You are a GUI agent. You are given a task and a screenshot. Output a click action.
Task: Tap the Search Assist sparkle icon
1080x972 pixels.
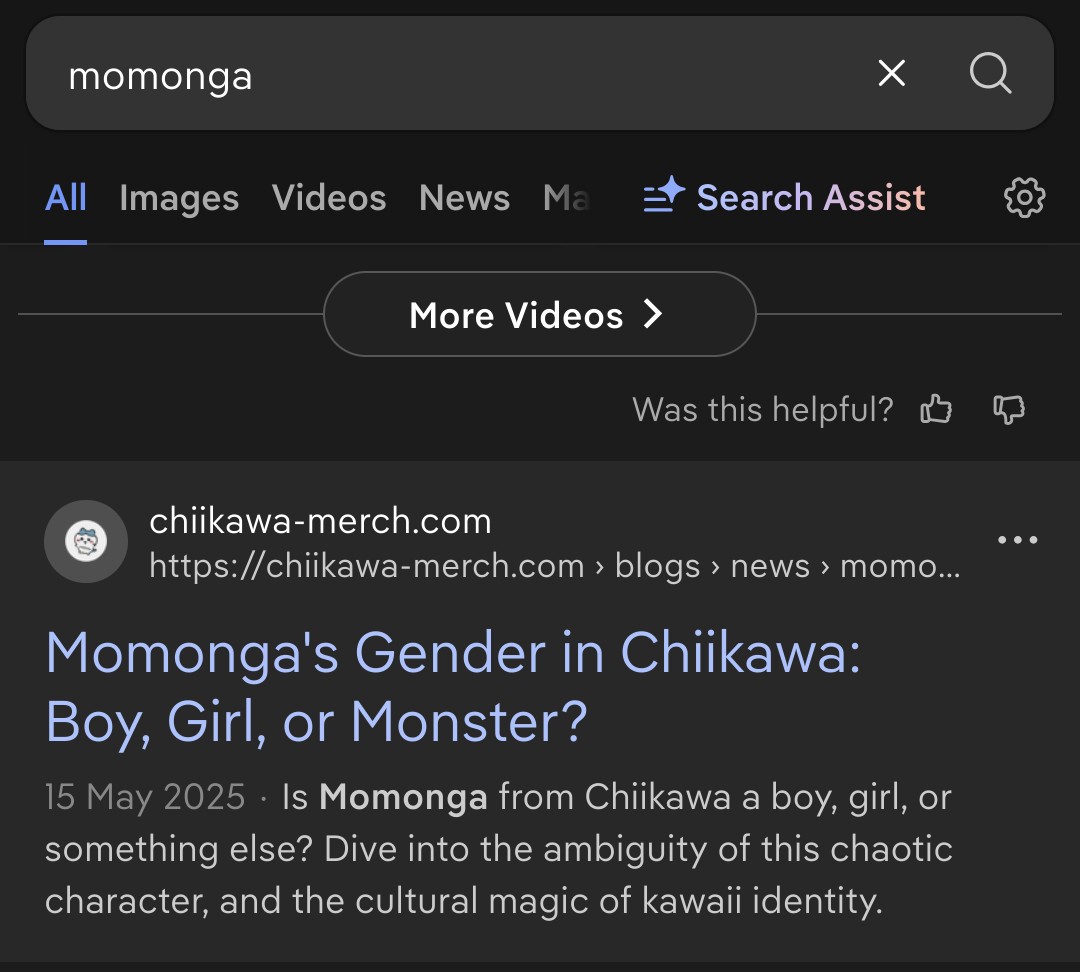tap(663, 196)
